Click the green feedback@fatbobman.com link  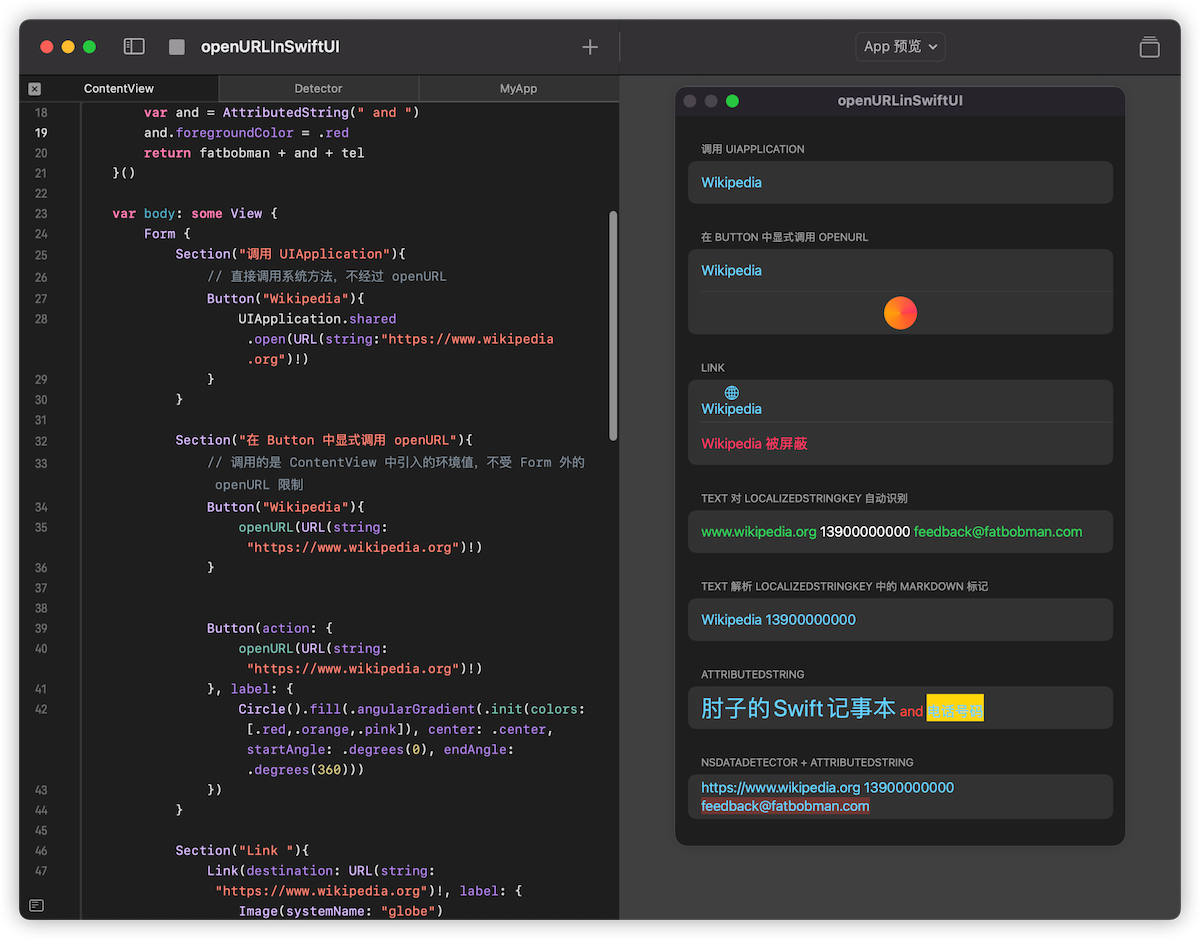pyautogui.click(x=998, y=532)
